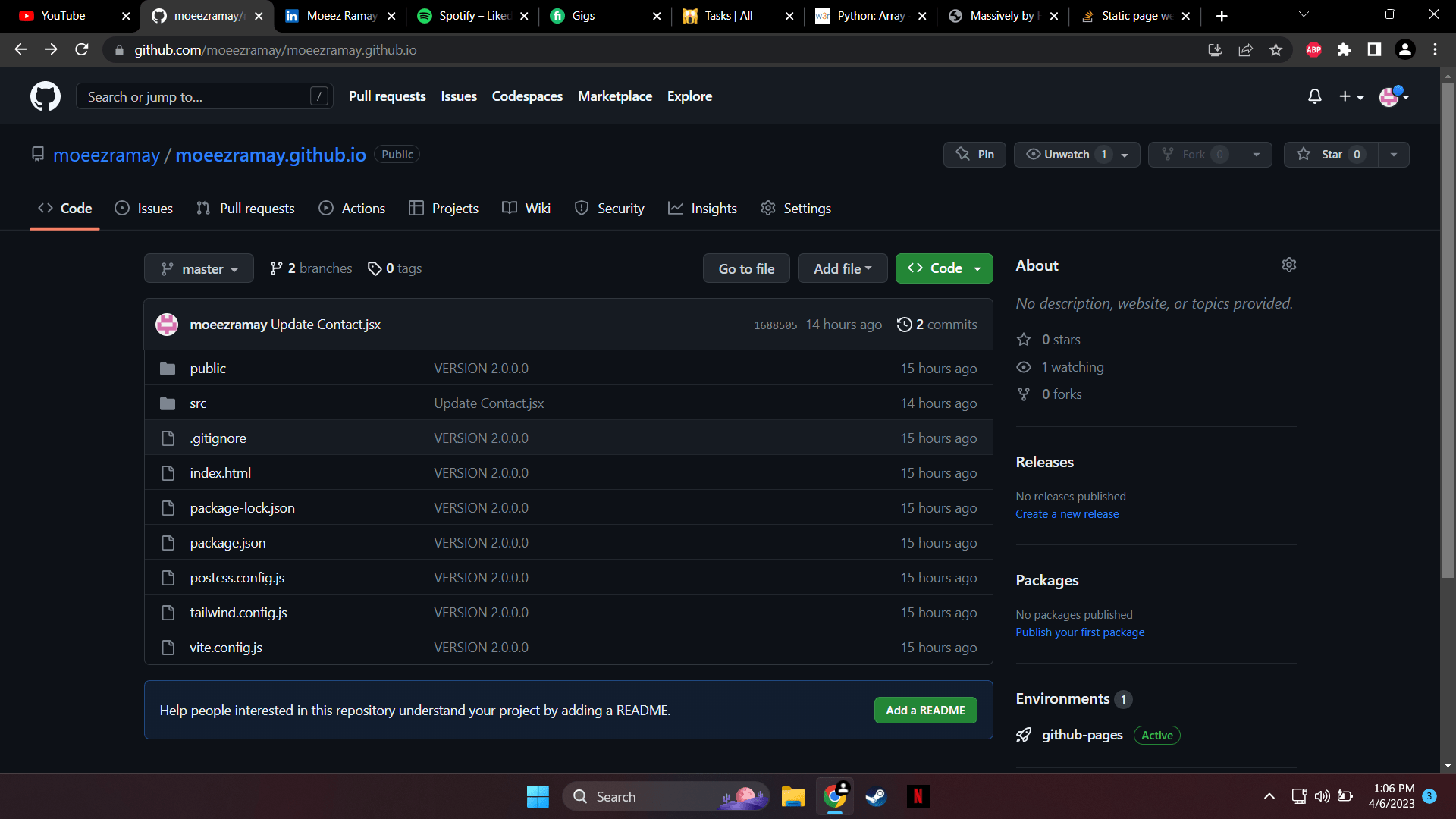Click Create a new release link

coord(1067,514)
